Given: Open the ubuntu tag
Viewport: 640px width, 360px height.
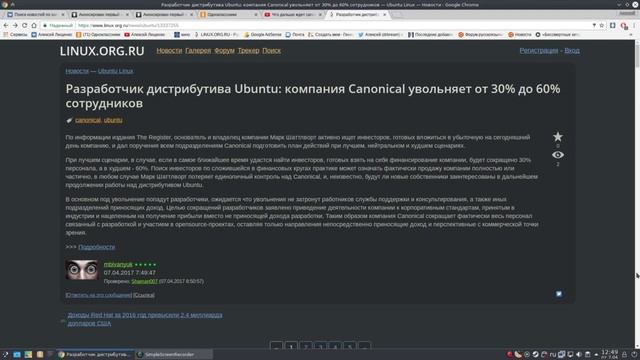Looking at the screenshot, I should [113, 120].
